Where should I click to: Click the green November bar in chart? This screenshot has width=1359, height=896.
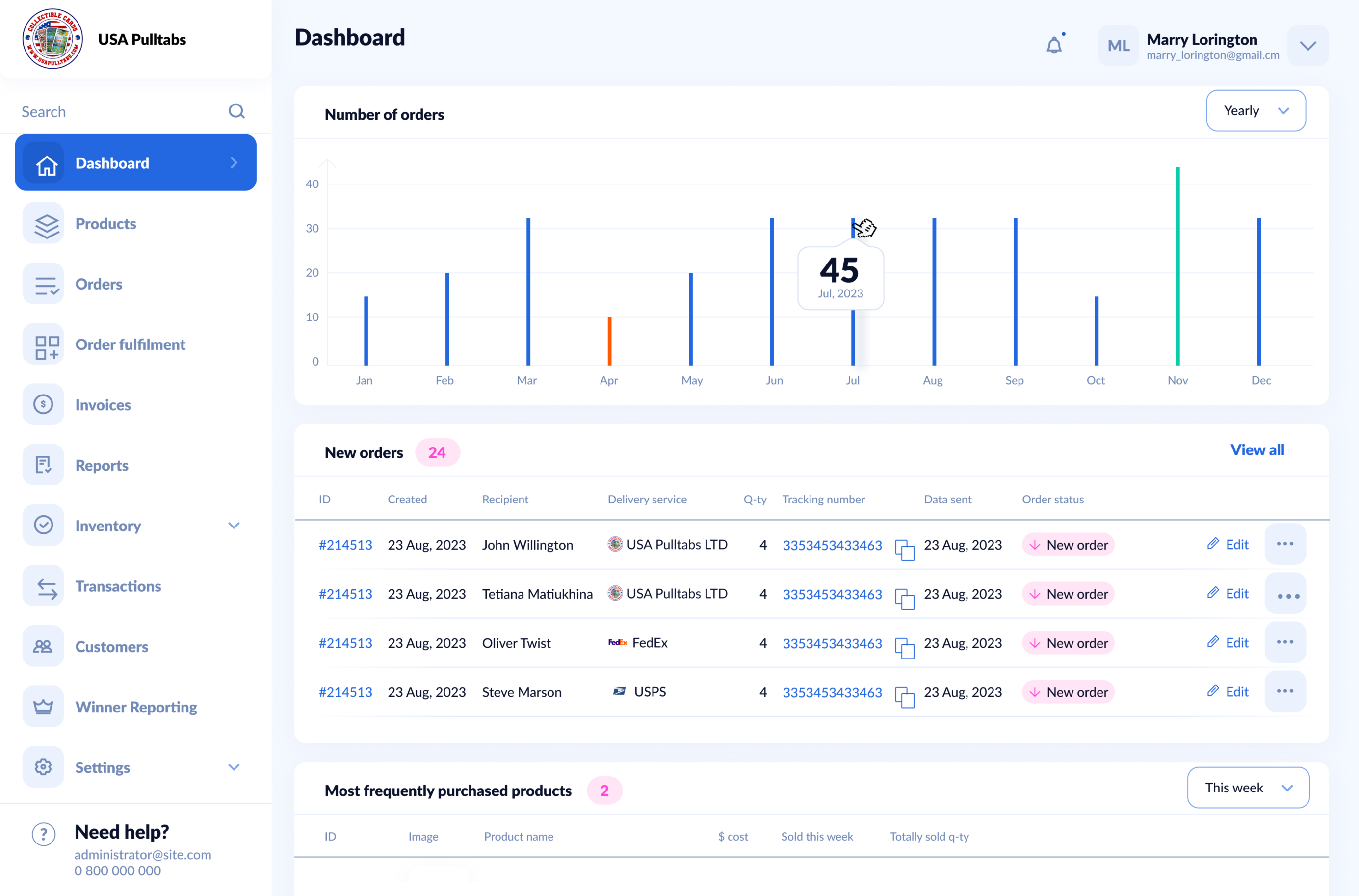1177,266
